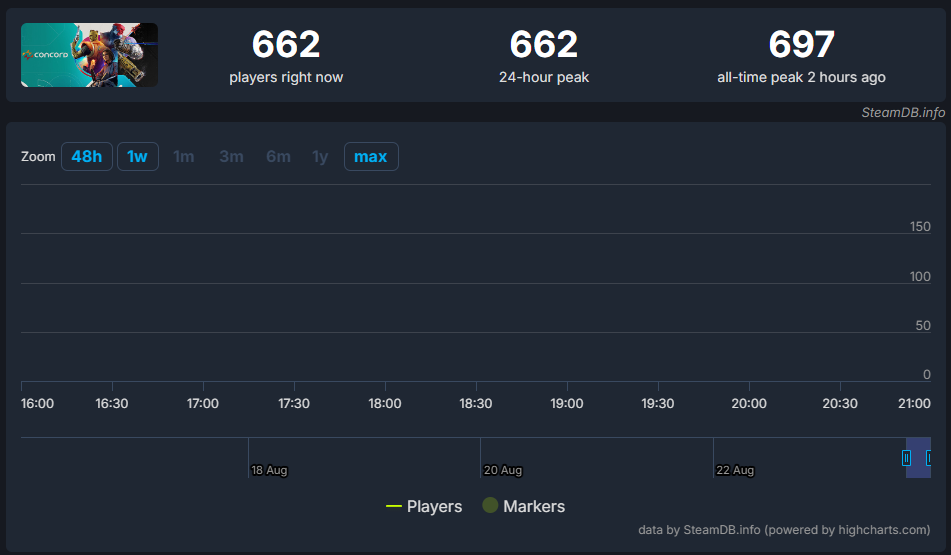Screen dimensions: 951x555
Task: Click the 662 24-hour peak number
Action: tap(544, 44)
